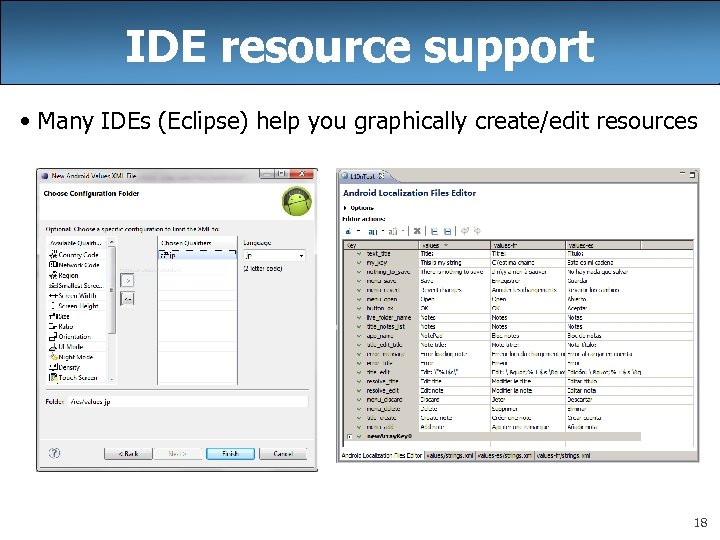This screenshot has height=540, width=720.
Task: Add qualifier with right arrow button
Action: click(127, 280)
